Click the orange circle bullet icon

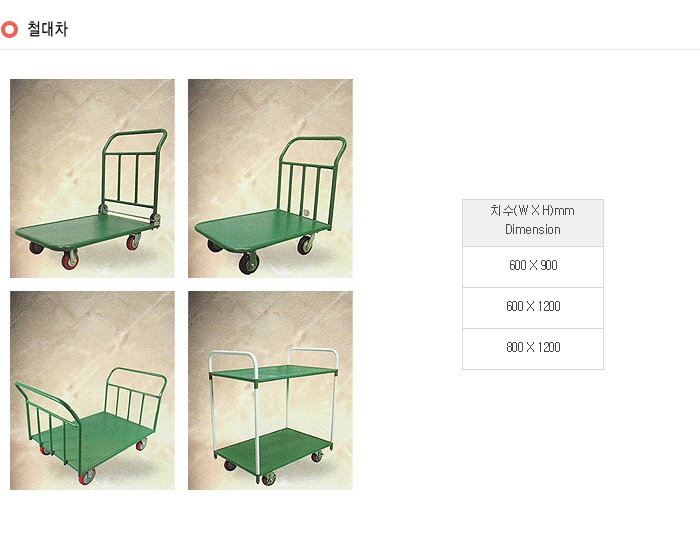pyautogui.click(x=9, y=29)
